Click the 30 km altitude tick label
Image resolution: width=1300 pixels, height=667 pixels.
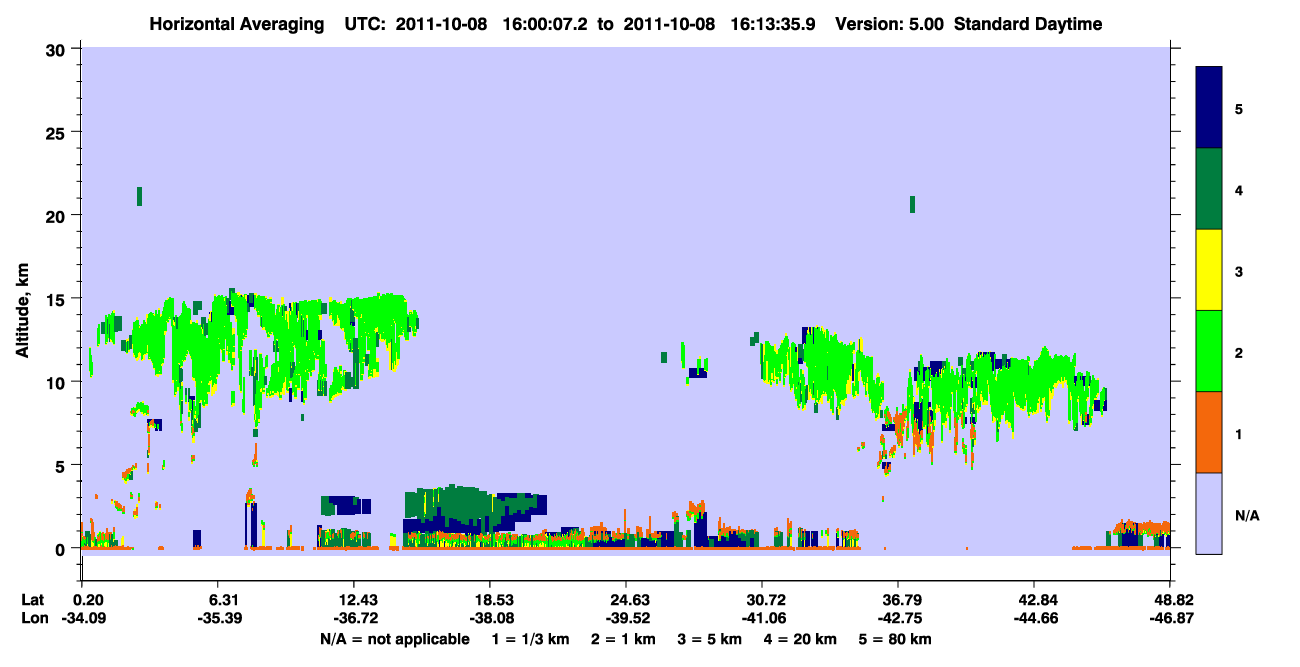(x=58, y=49)
